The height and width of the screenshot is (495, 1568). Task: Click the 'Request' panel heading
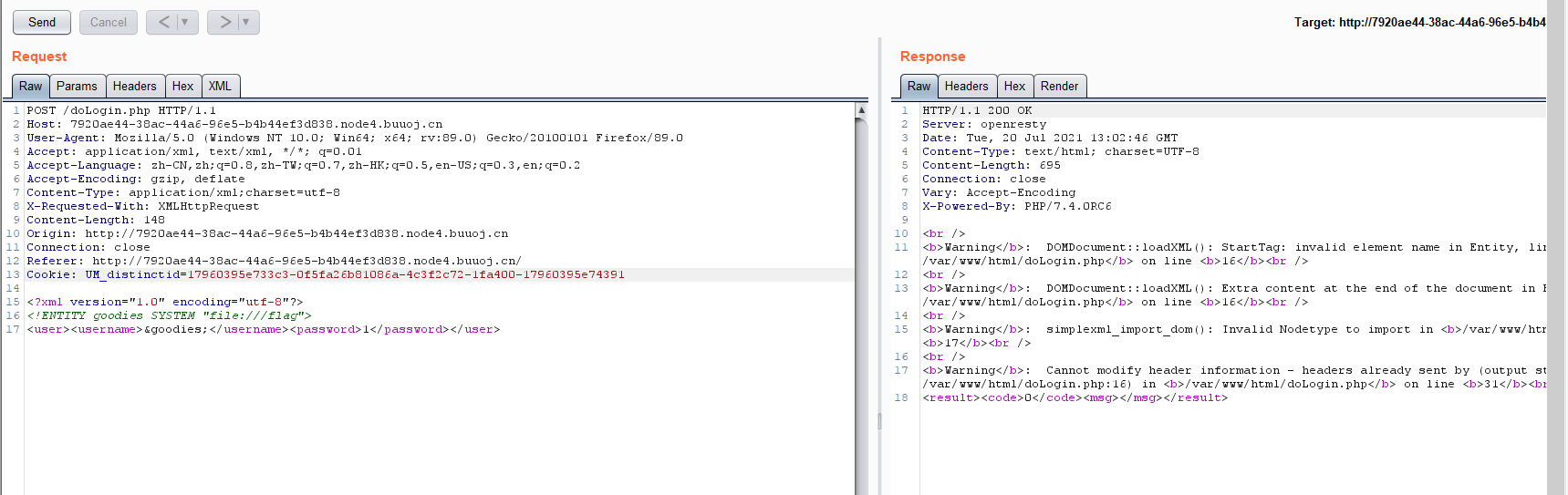click(x=39, y=57)
